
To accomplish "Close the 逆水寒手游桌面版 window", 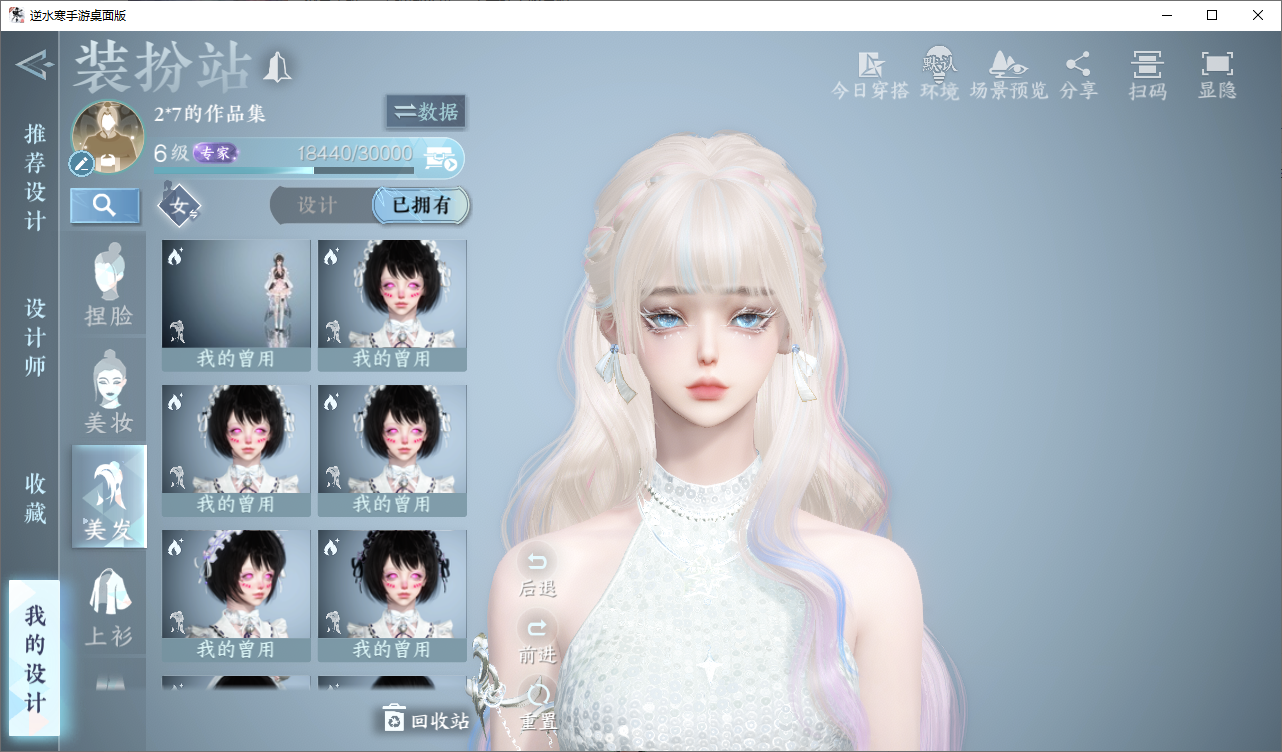I will point(1258,15).
